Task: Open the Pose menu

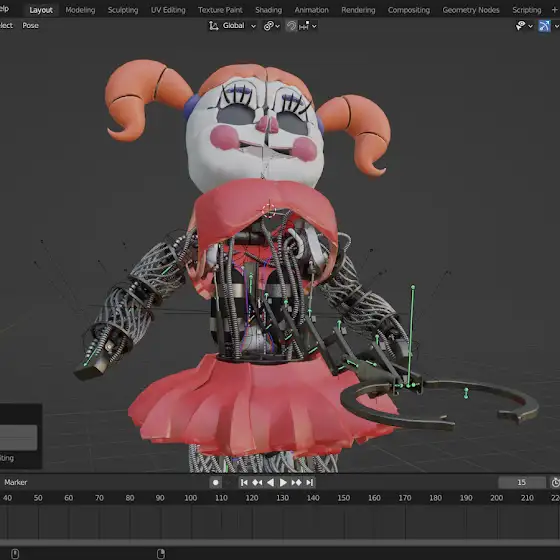Action: [x=30, y=26]
